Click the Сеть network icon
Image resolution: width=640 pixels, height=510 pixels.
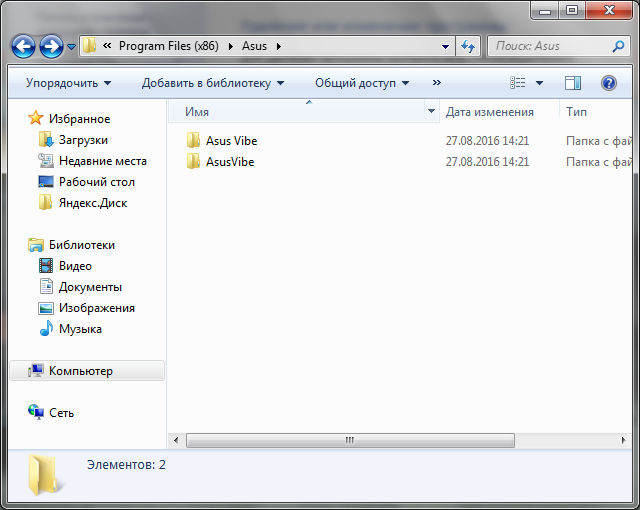[x=36, y=412]
